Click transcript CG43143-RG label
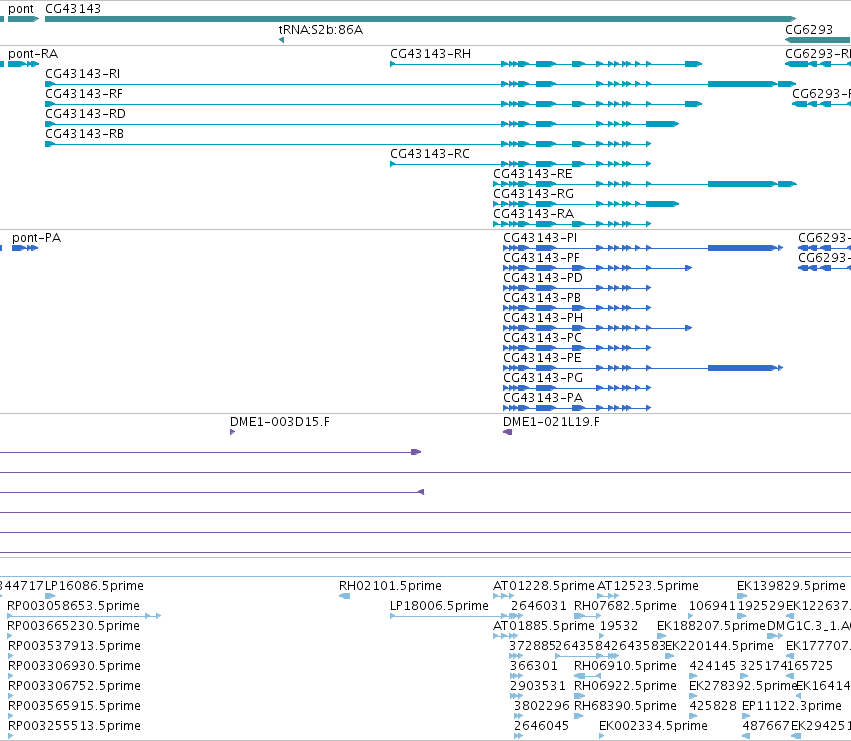This screenshot has width=851, height=741. tap(534, 194)
